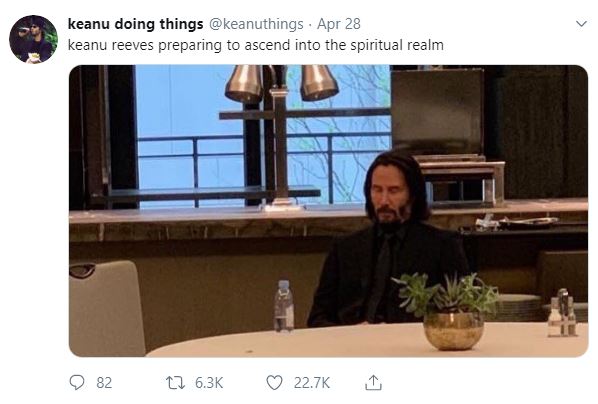Click the reply speech bubble icon

tap(77, 382)
